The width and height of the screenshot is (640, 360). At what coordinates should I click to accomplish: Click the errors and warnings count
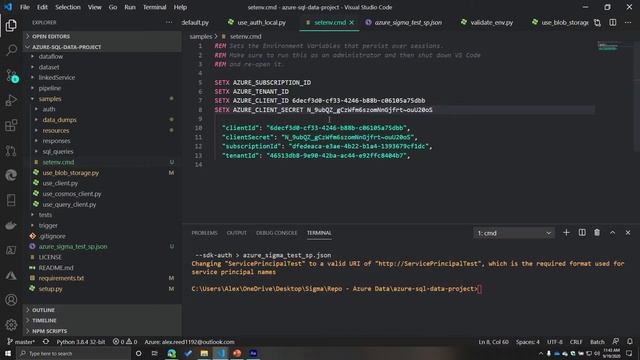124,342
